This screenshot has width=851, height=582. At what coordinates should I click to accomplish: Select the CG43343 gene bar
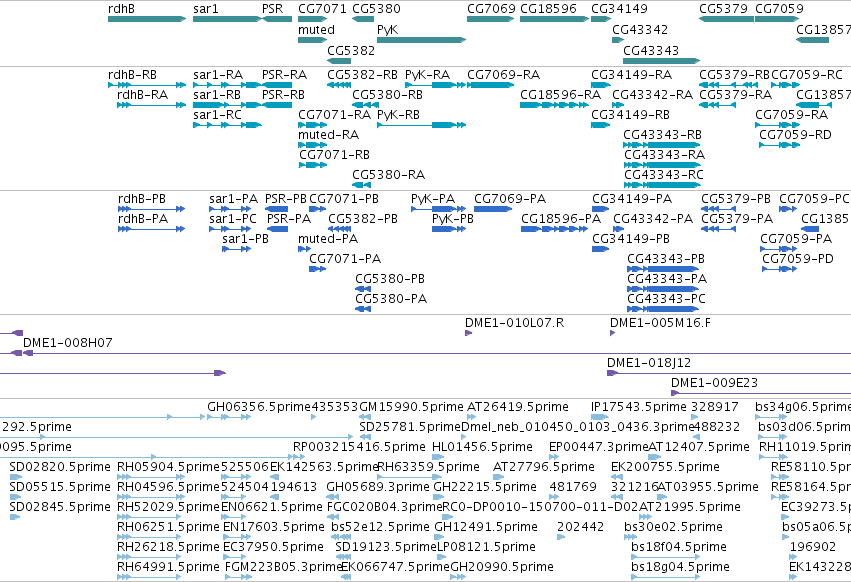(662, 61)
